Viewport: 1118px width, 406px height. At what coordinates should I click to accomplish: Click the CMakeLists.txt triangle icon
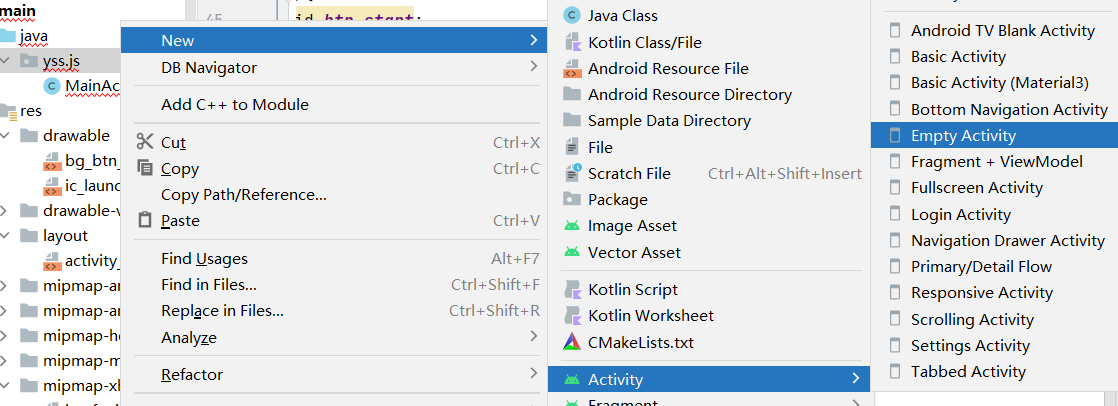(572, 342)
